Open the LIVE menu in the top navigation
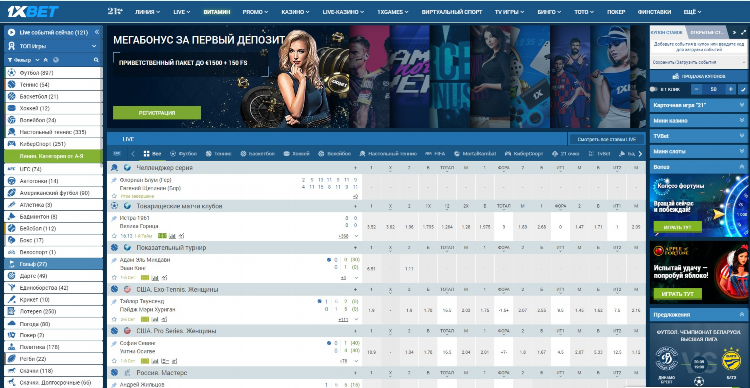This screenshot has width=750, height=388. [182, 12]
